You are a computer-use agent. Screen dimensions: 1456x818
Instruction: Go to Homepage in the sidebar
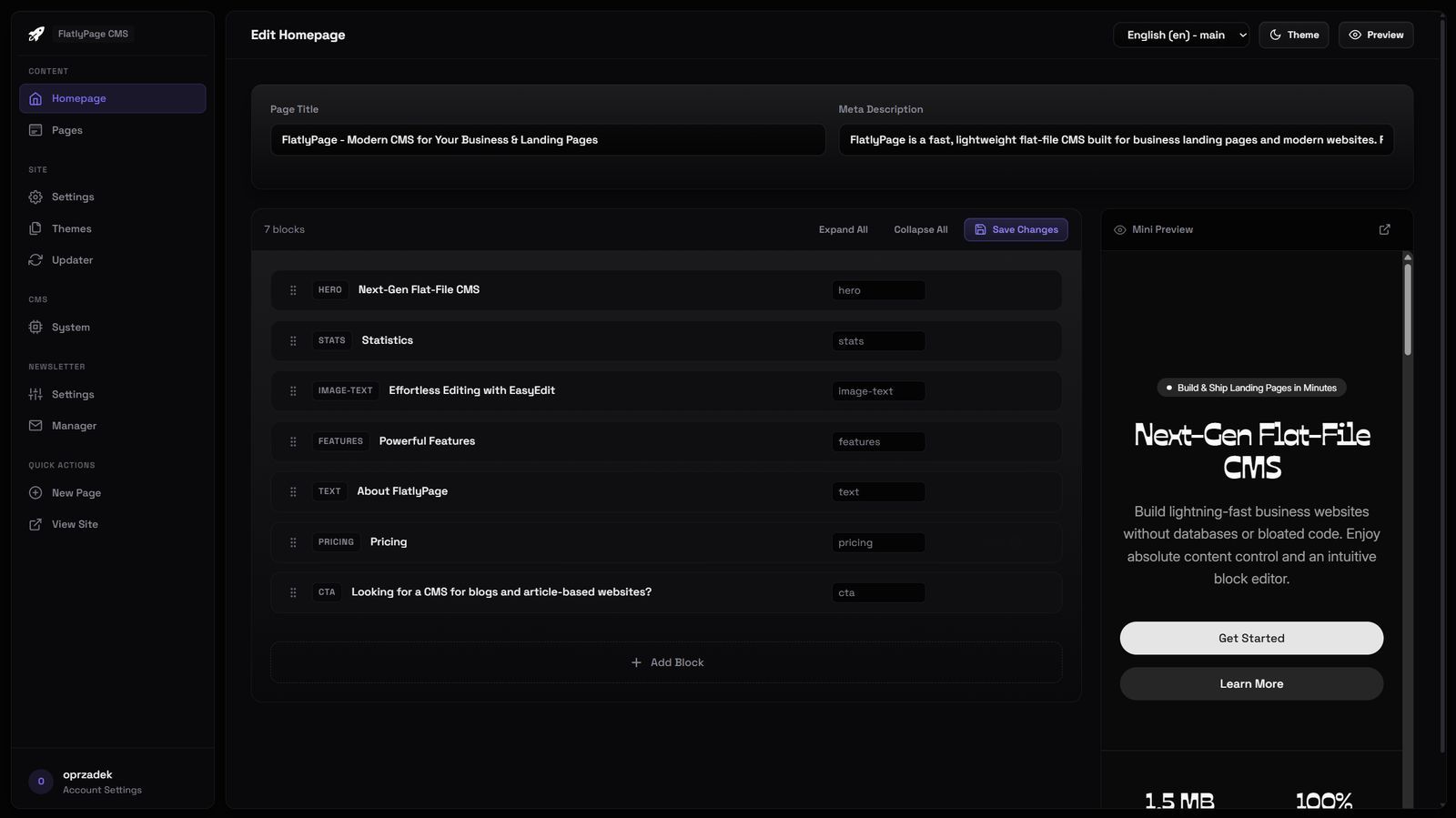point(113,98)
